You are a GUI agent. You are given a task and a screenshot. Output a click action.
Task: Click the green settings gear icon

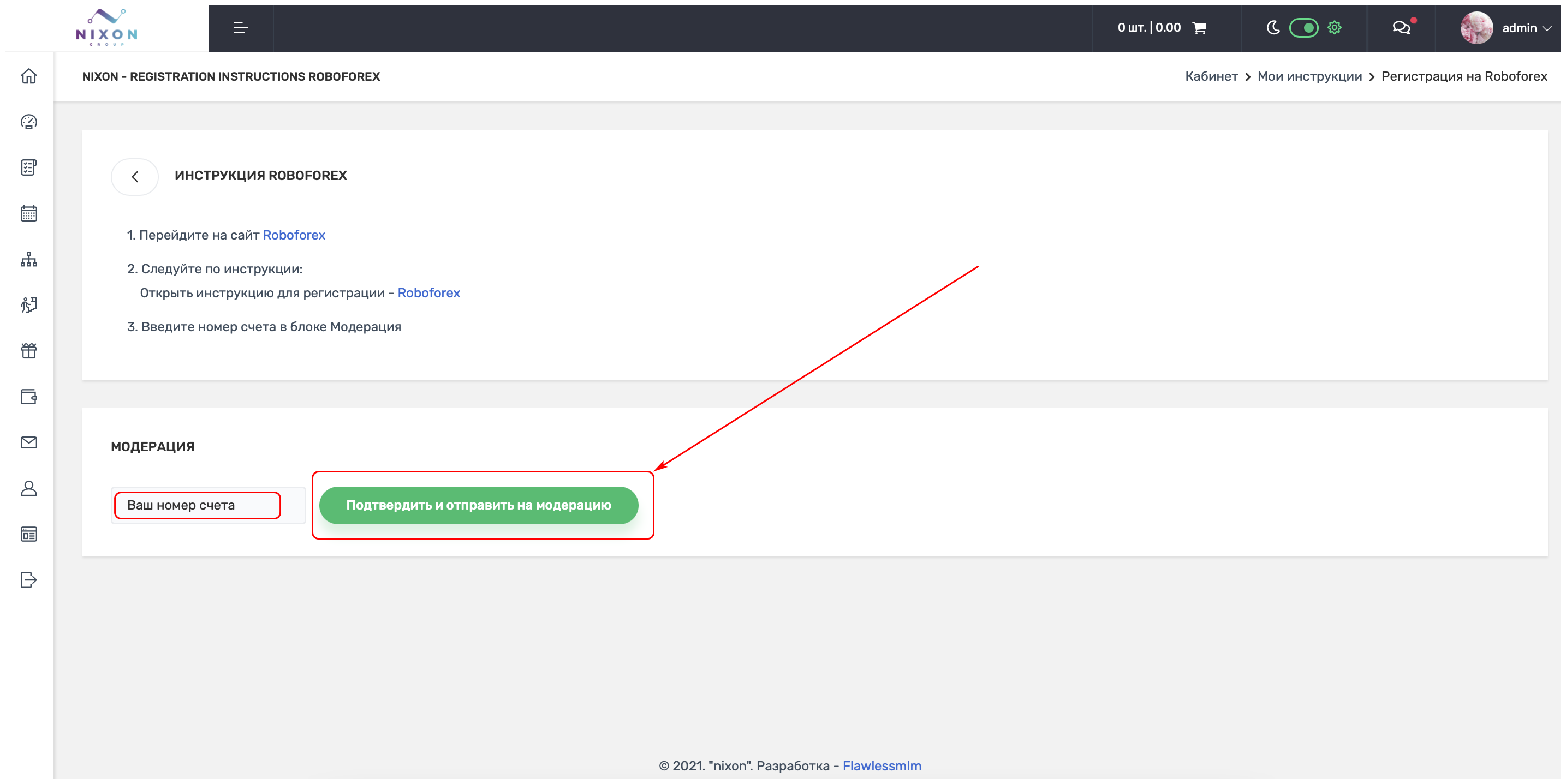click(x=1335, y=28)
